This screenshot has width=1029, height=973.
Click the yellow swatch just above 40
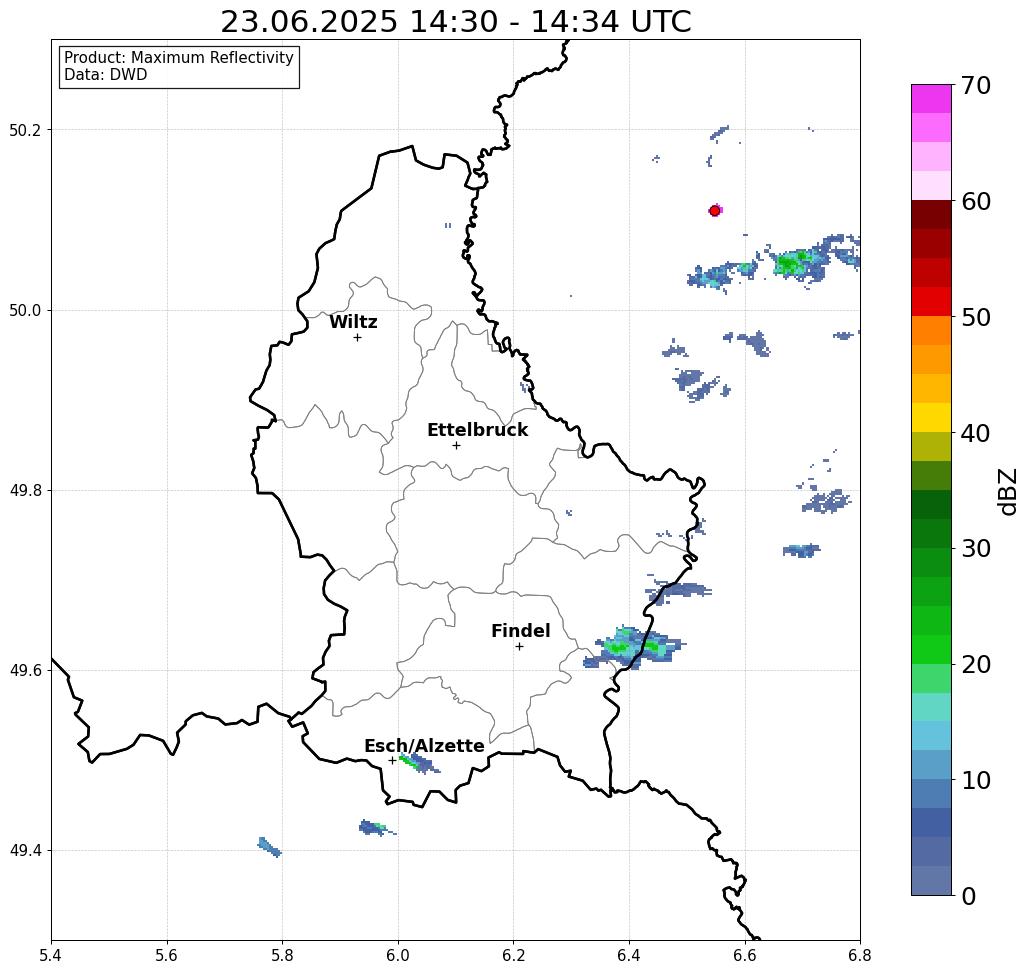[x=931, y=417]
